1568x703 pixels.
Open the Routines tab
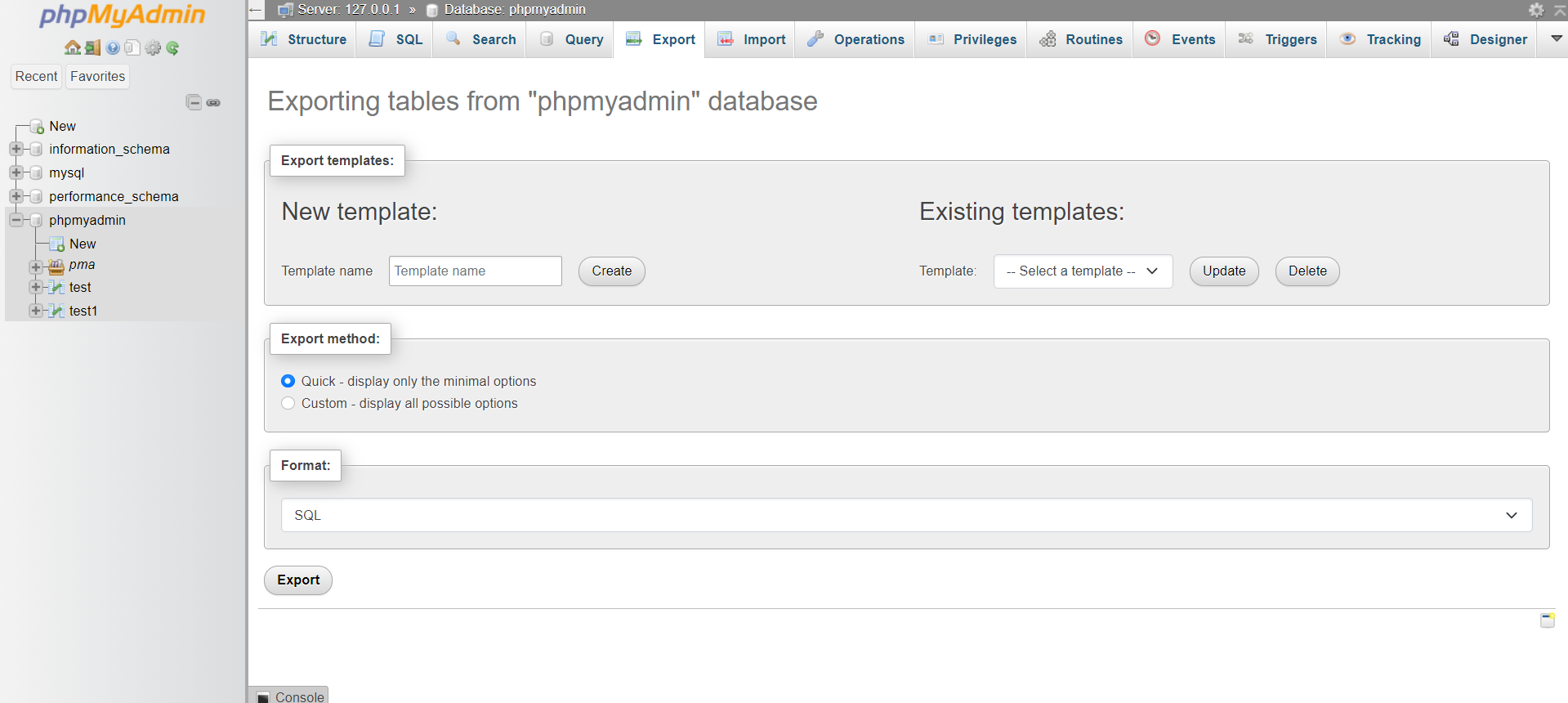pyautogui.click(x=1081, y=39)
